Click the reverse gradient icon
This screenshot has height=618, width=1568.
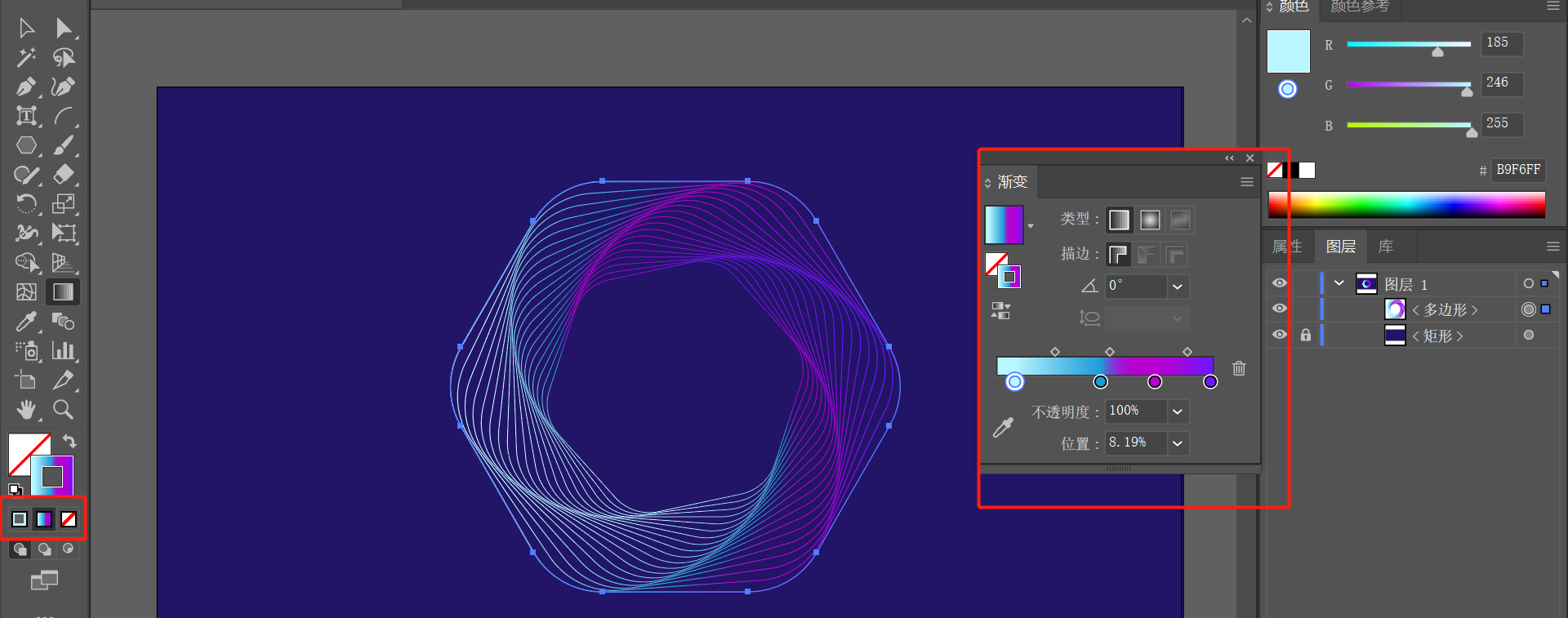click(x=1001, y=310)
